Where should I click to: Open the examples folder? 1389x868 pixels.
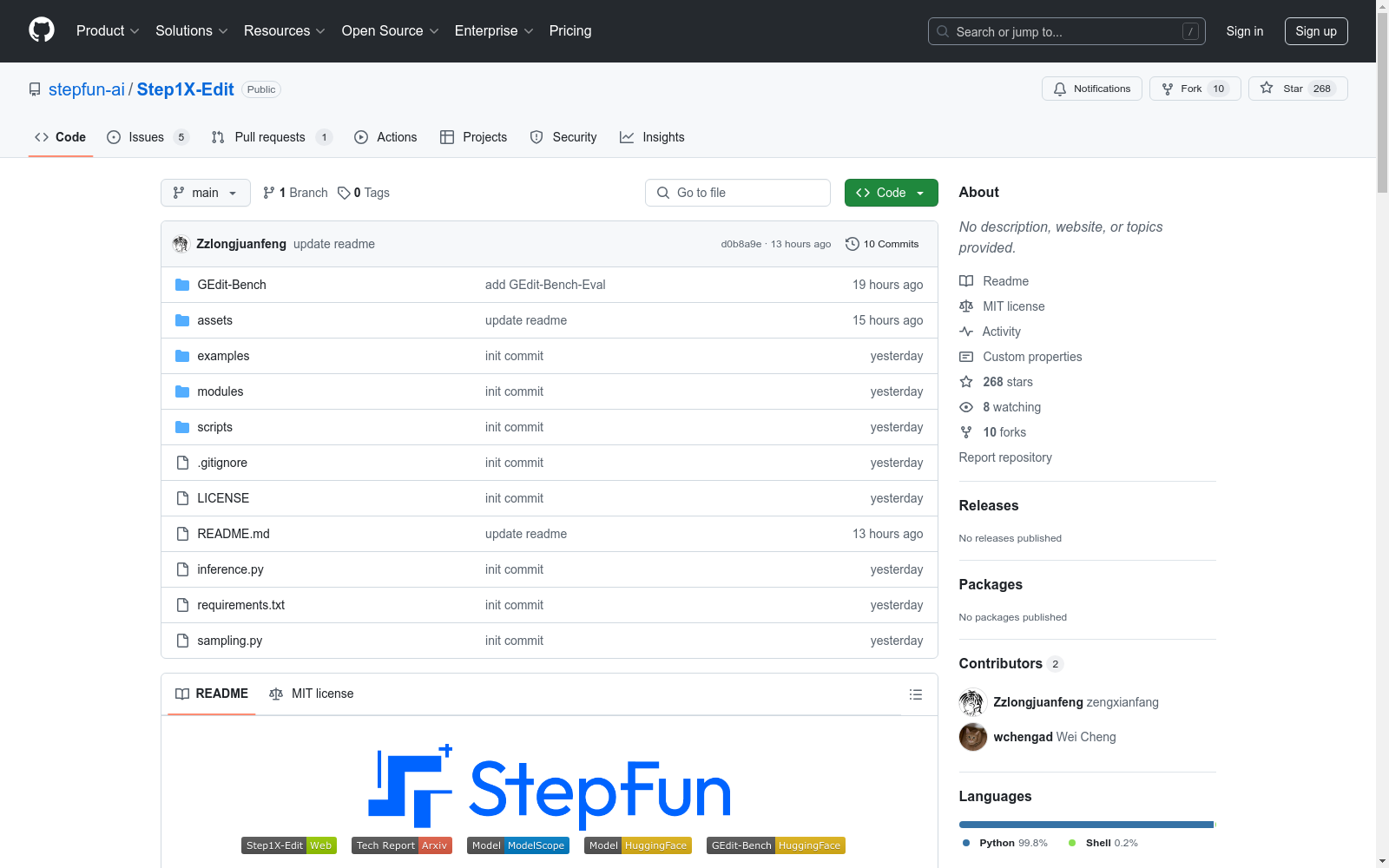(x=223, y=356)
